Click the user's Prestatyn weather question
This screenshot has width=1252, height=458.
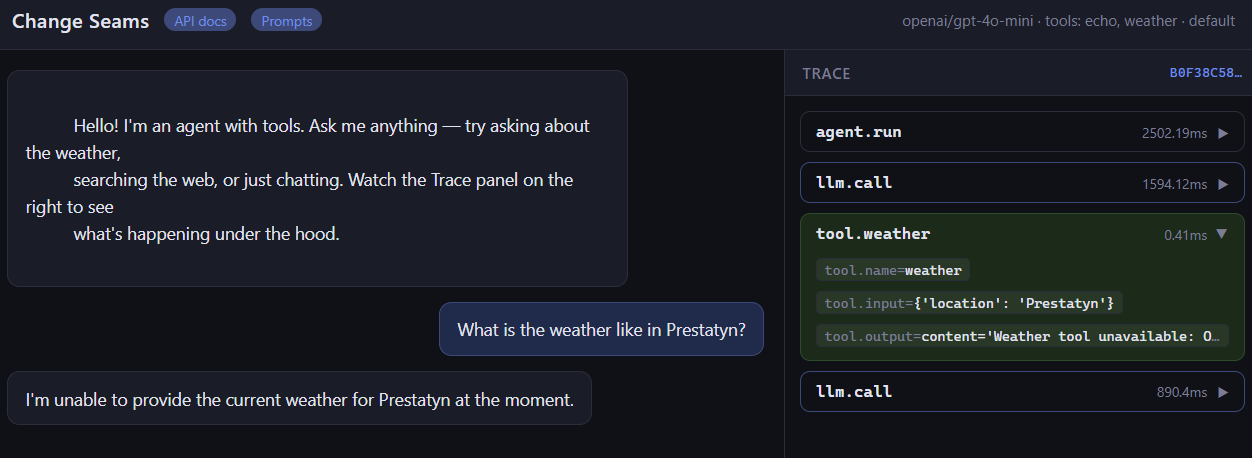click(601, 329)
